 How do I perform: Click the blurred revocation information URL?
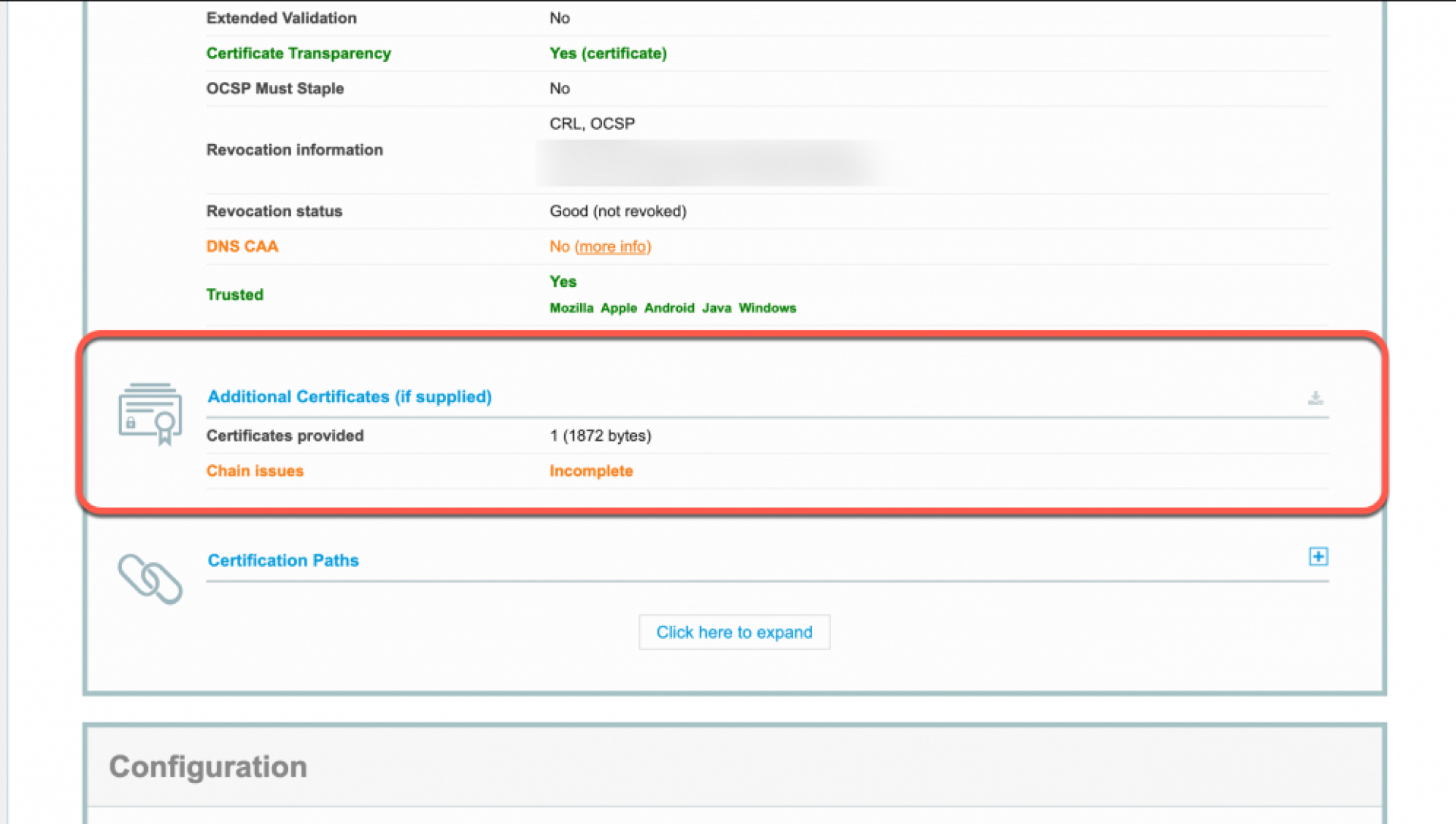click(x=709, y=162)
